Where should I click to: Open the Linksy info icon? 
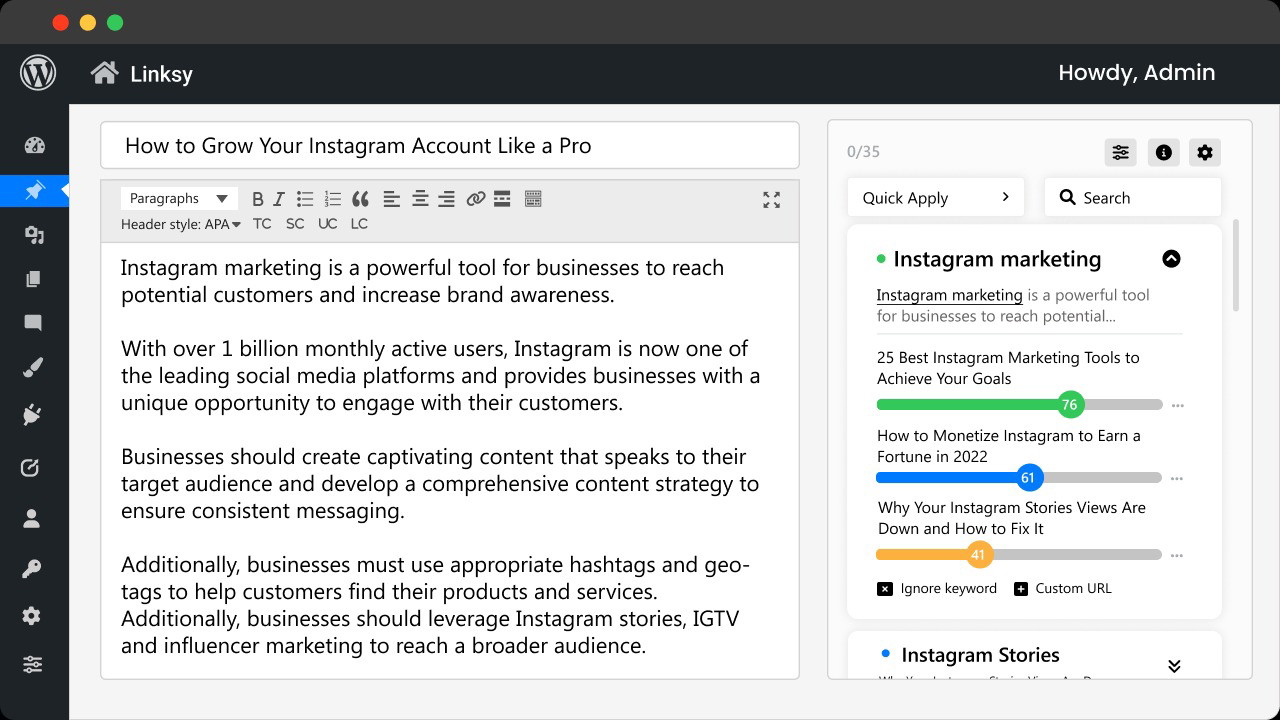pyautogui.click(x=1163, y=152)
